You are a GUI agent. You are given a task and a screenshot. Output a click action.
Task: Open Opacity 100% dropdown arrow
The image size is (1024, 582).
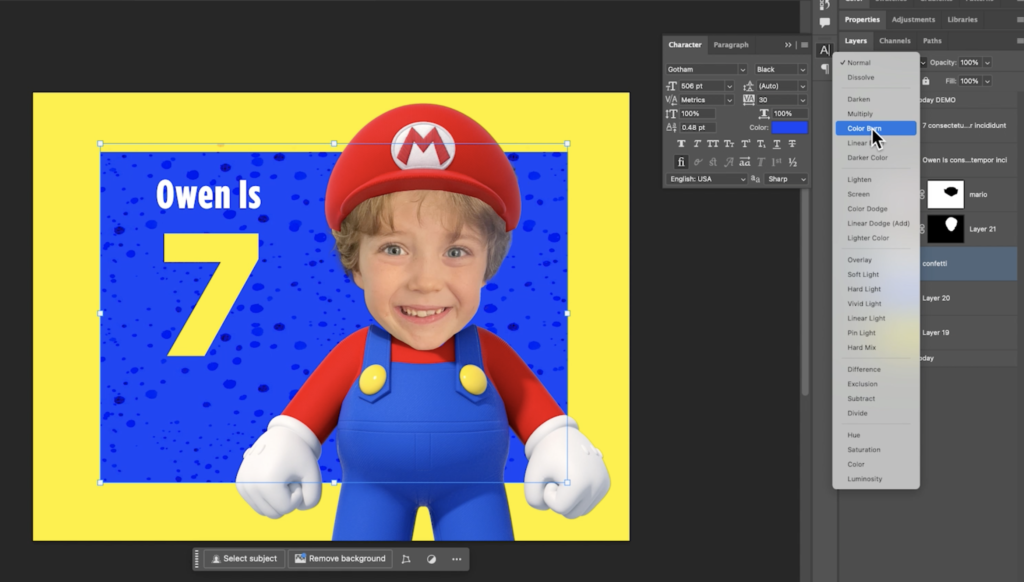[987, 63]
